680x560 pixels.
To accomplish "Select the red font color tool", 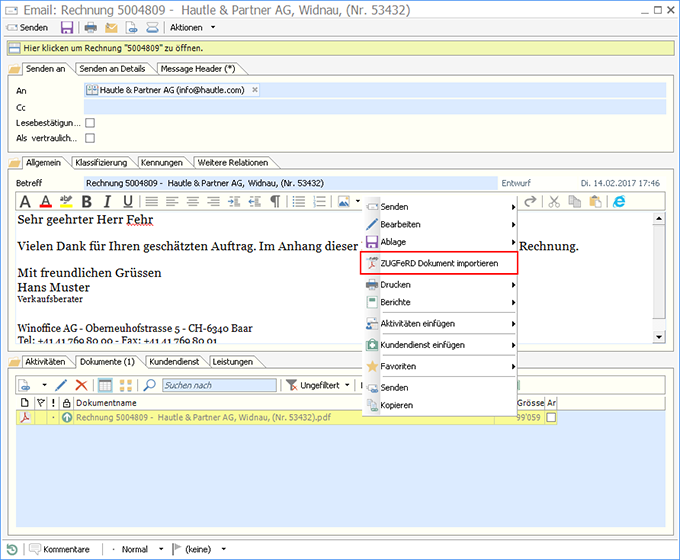I will click(x=46, y=202).
